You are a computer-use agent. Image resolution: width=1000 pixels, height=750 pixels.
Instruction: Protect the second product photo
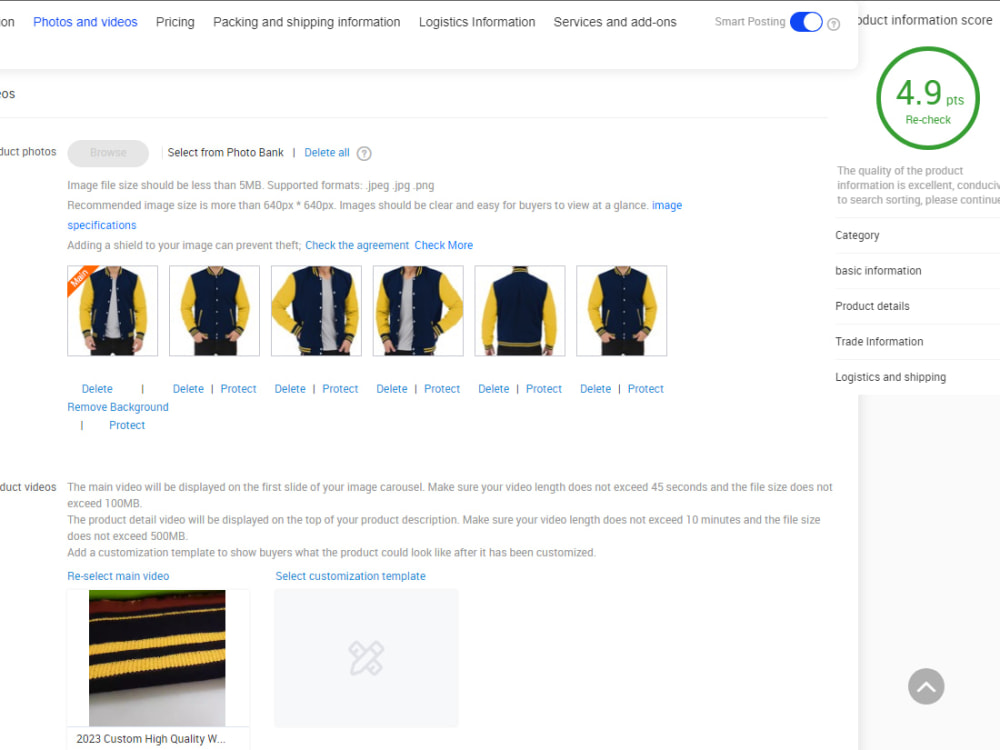(x=239, y=388)
